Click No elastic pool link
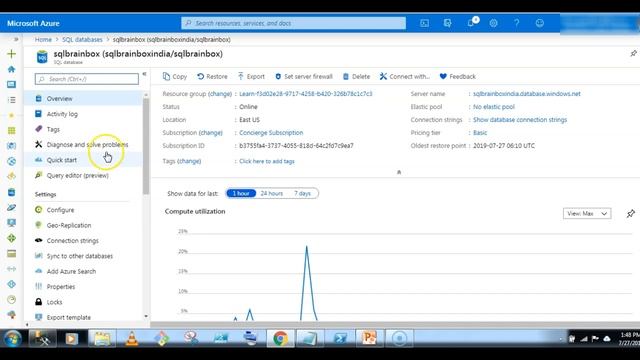 pos(494,107)
